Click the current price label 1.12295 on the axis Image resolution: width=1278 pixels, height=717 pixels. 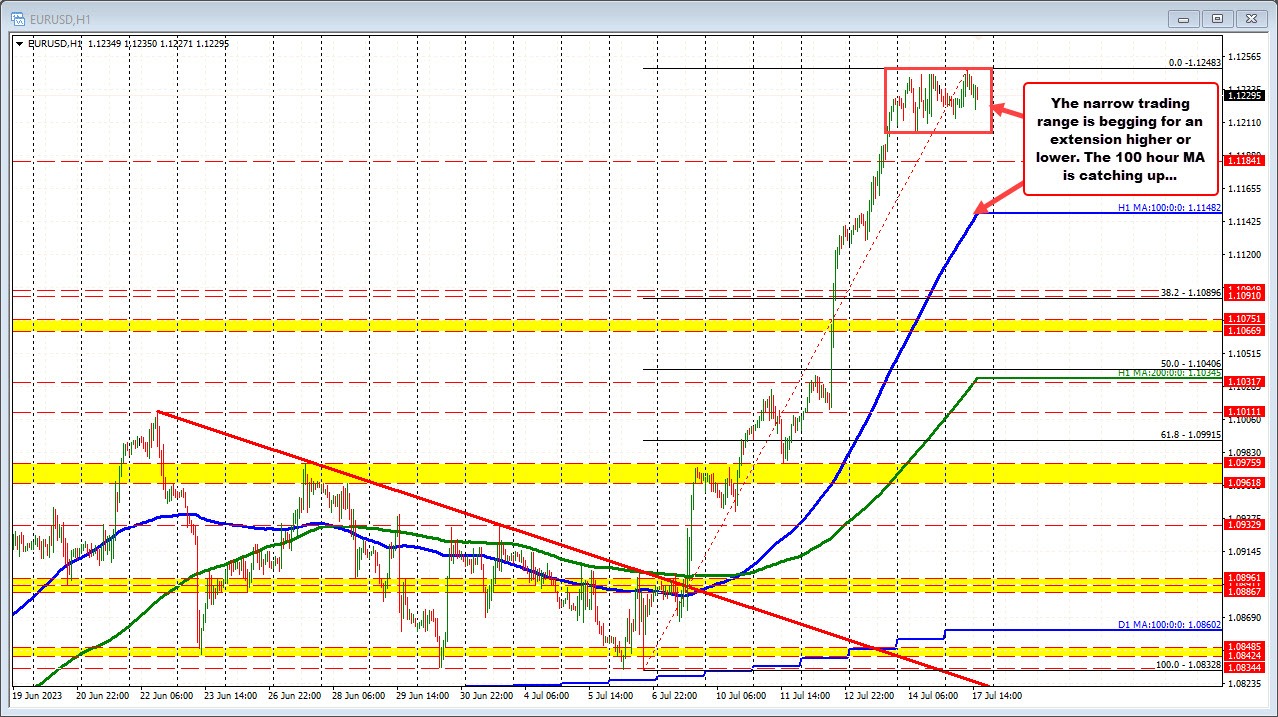click(1243, 95)
